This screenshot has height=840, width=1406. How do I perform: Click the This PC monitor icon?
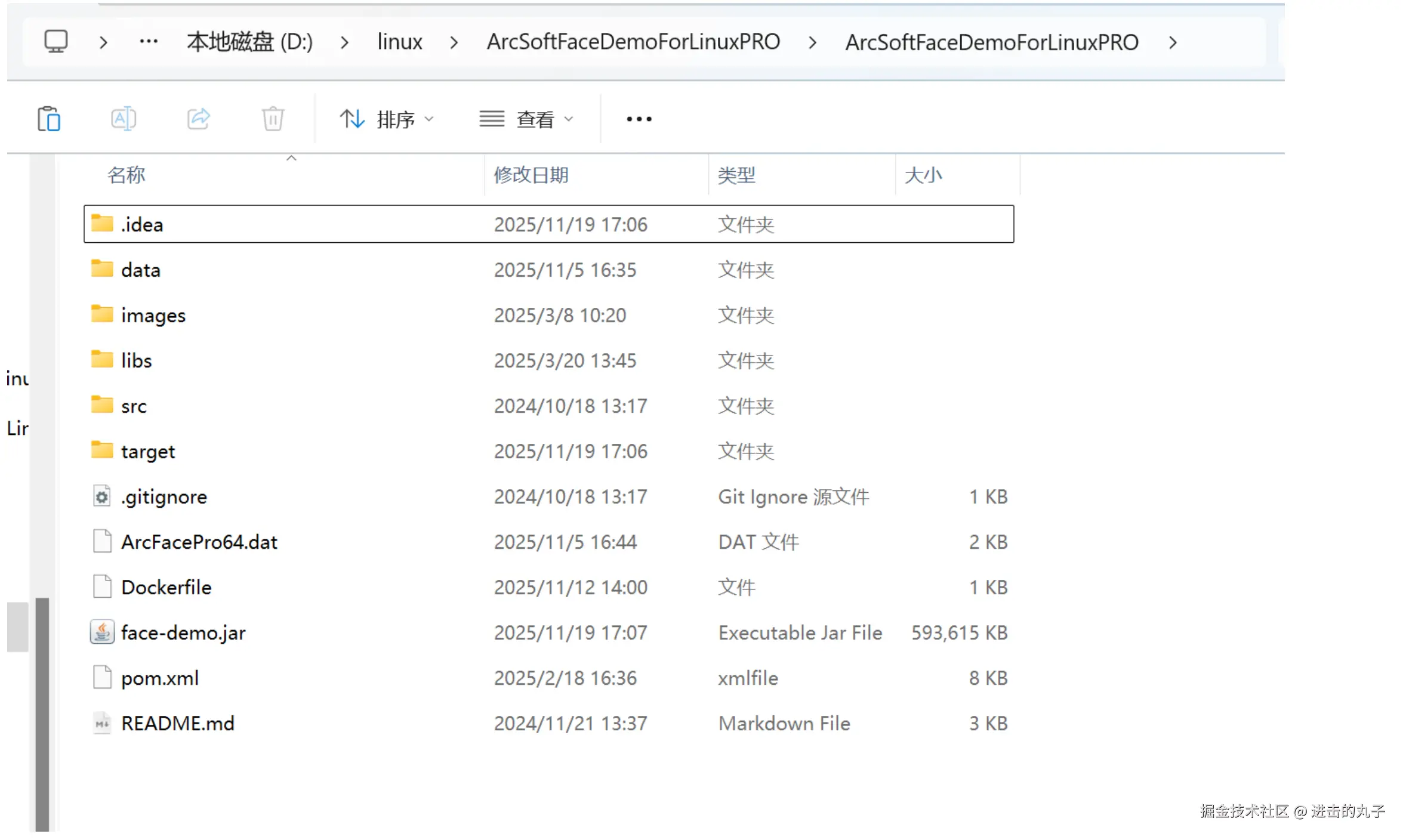point(56,42)
